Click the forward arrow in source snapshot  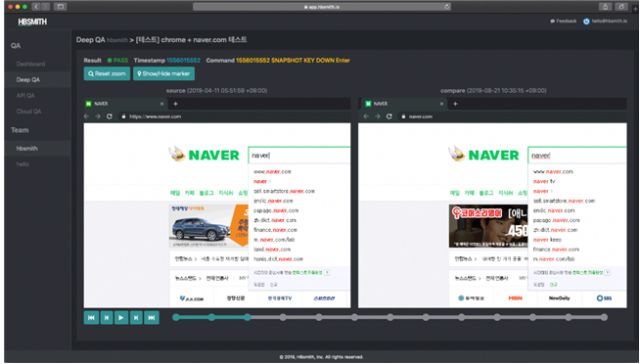(x=98, y=117)
